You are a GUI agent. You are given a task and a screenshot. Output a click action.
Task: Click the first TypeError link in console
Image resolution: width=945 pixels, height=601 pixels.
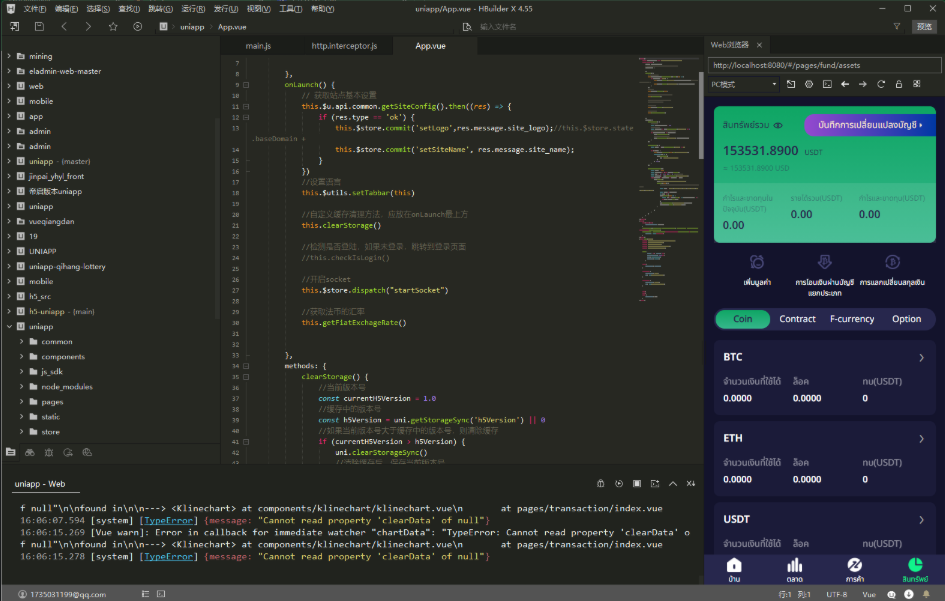168,520
